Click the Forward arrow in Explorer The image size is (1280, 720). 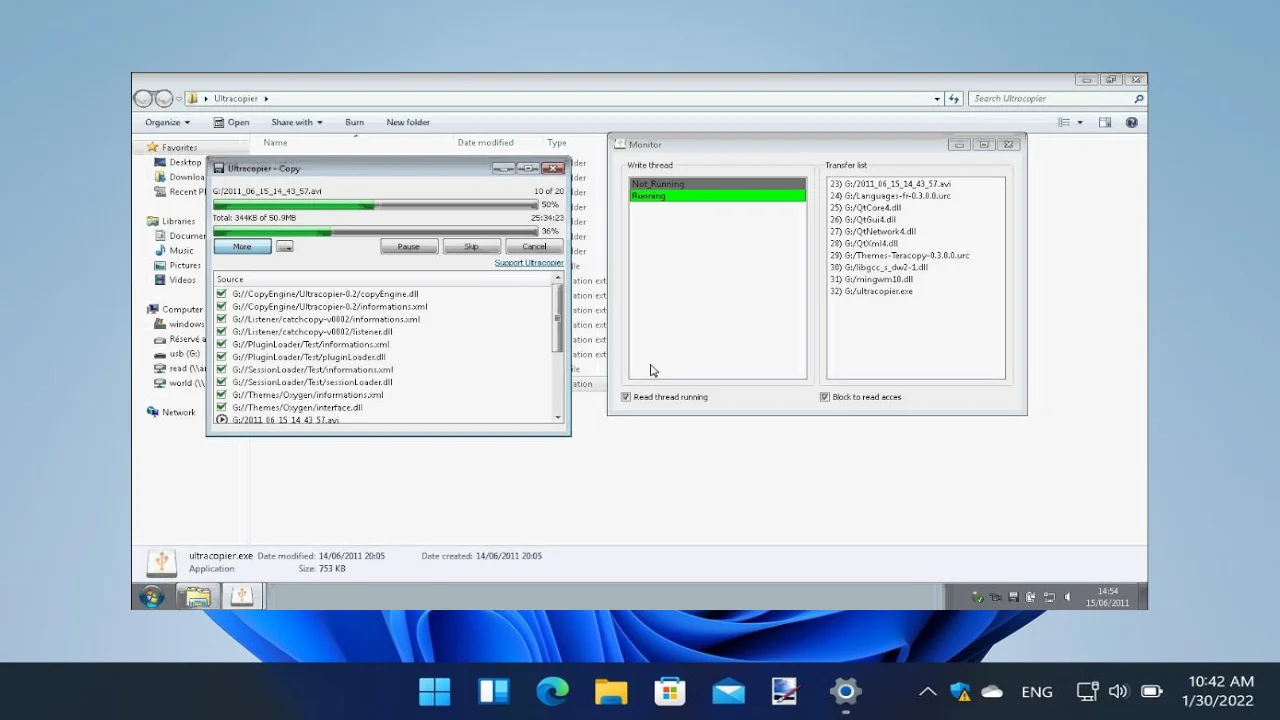coord(164,98)
